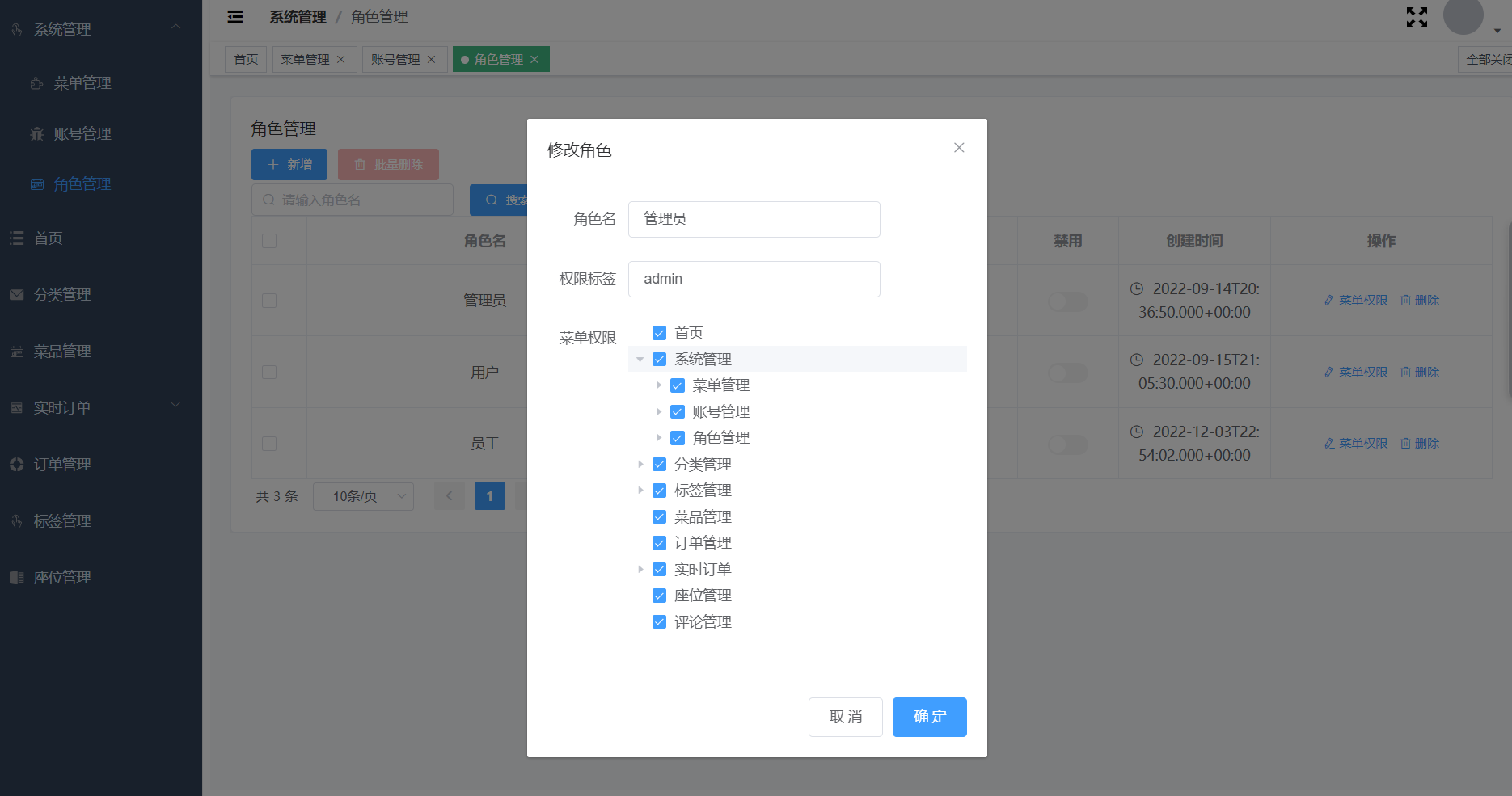This screenshot has height=796, width=1512.
Task: Click the 批量删除 button
Action: point(388,165)
